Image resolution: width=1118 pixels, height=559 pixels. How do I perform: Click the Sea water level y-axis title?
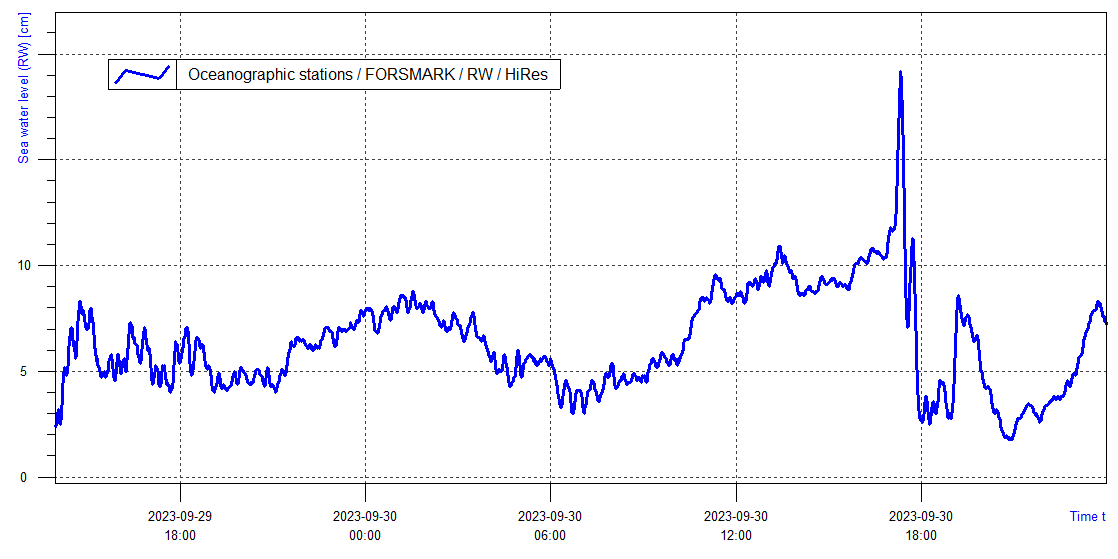coord(23,89)
